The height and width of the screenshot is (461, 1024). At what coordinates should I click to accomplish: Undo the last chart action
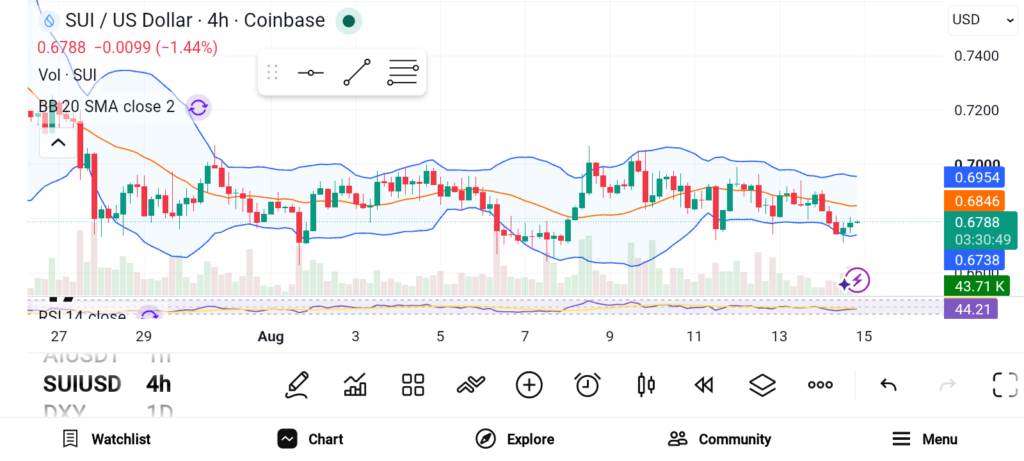888,385
